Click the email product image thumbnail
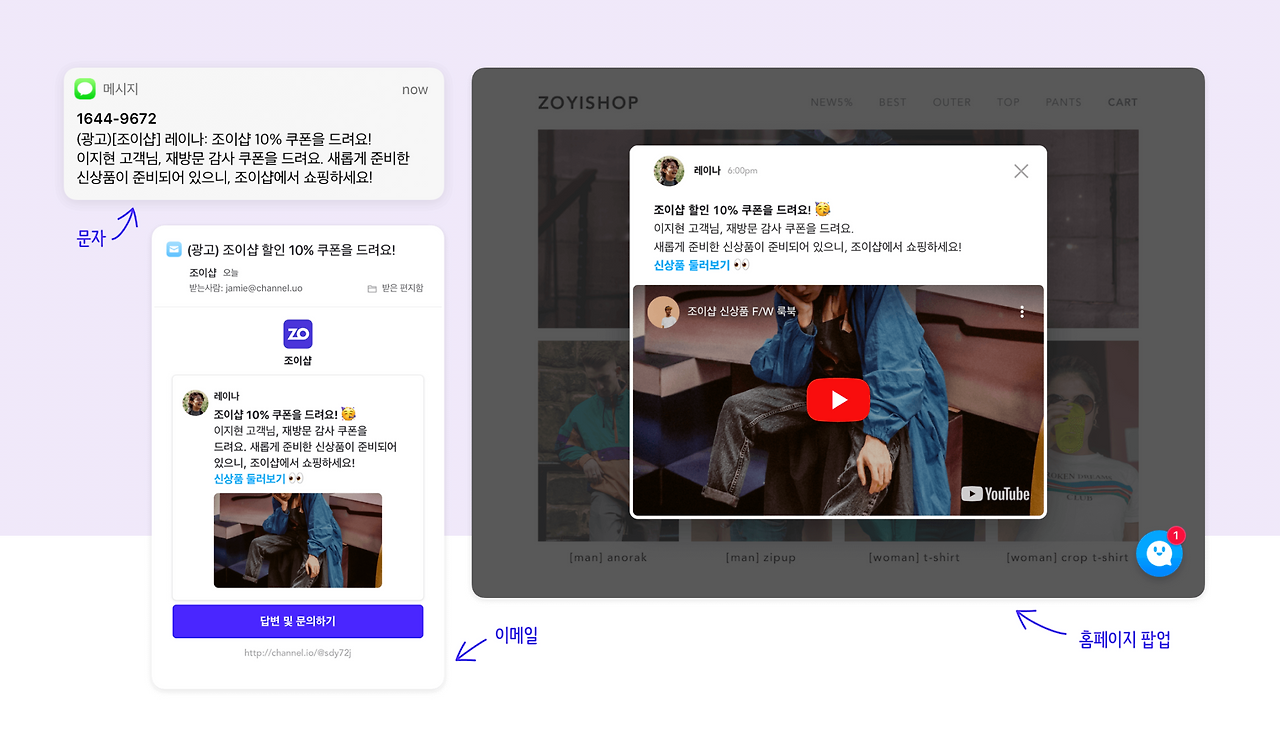Image resolution: width=1280 pixels, height=741 pixels. [x=298, y=540]
